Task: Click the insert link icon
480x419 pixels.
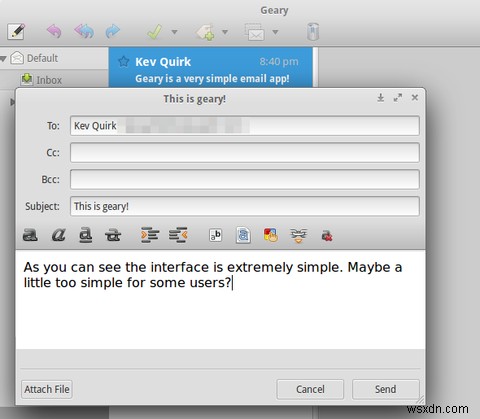Action: [x=298, y=235]
